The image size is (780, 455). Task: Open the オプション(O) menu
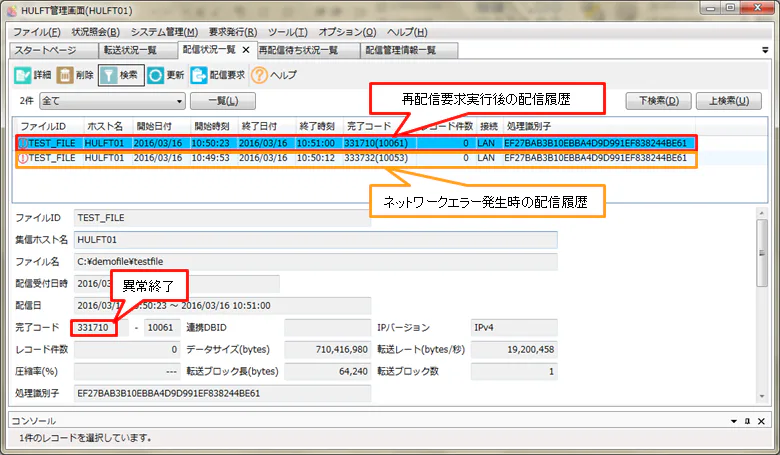[x=347, y=32]
